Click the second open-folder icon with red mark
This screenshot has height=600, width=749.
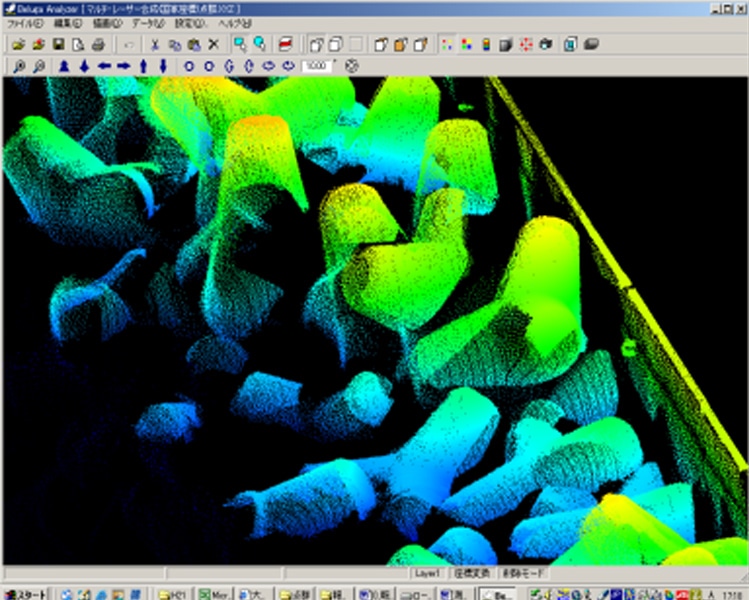pos(39,45)
